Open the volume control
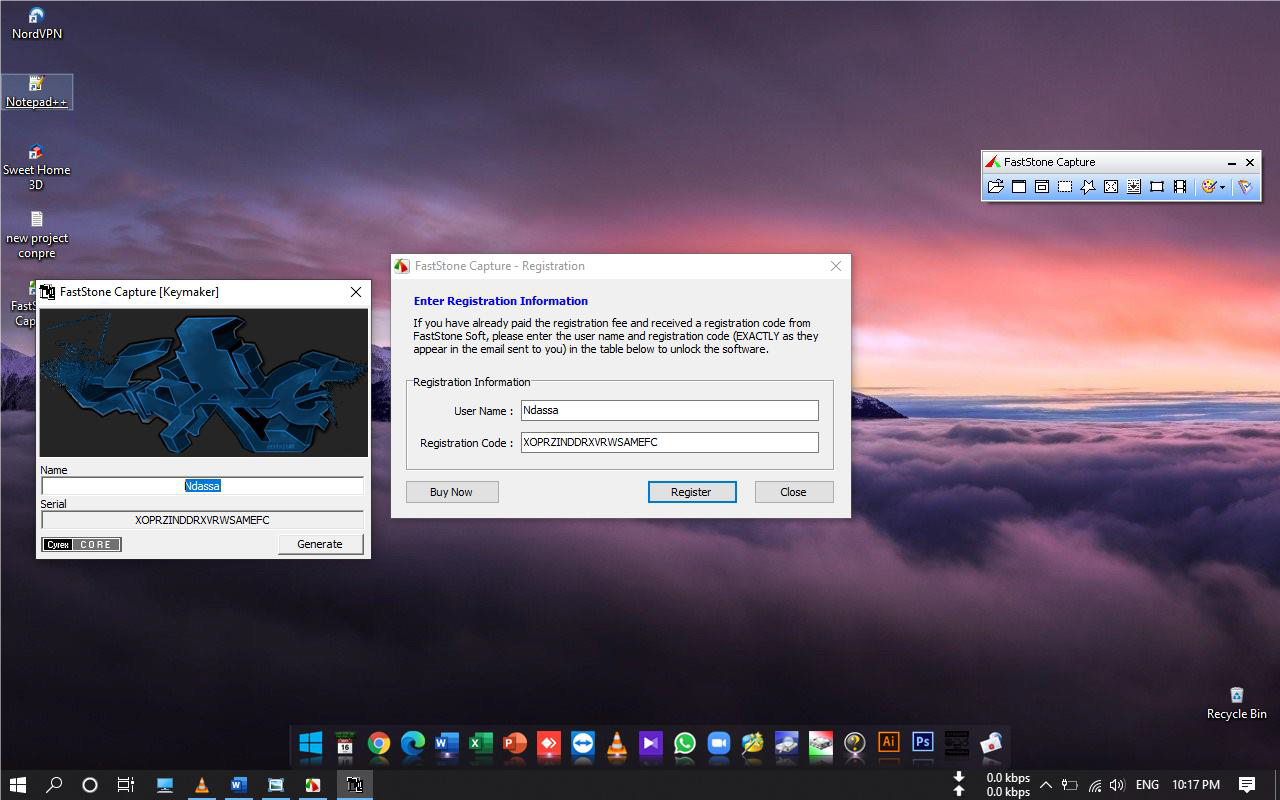The image size is (1280, 800). [1117, 785]
